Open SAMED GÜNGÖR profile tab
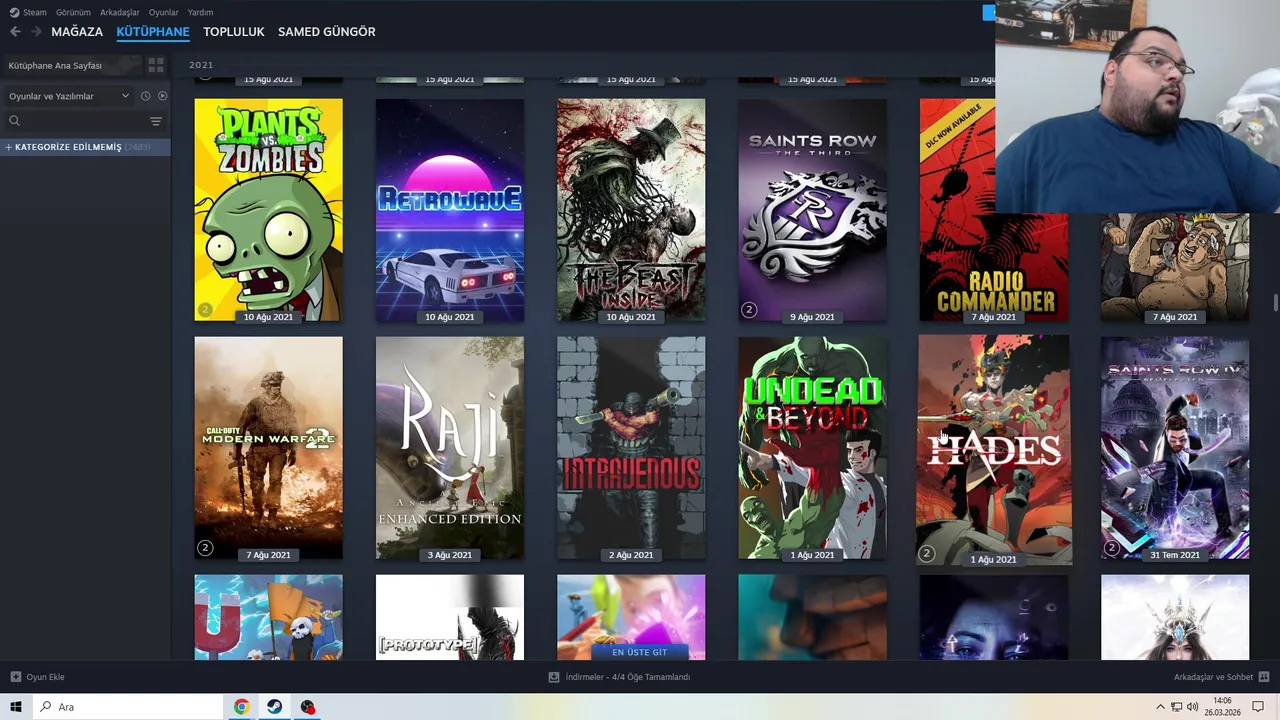 tap(327, 32)
